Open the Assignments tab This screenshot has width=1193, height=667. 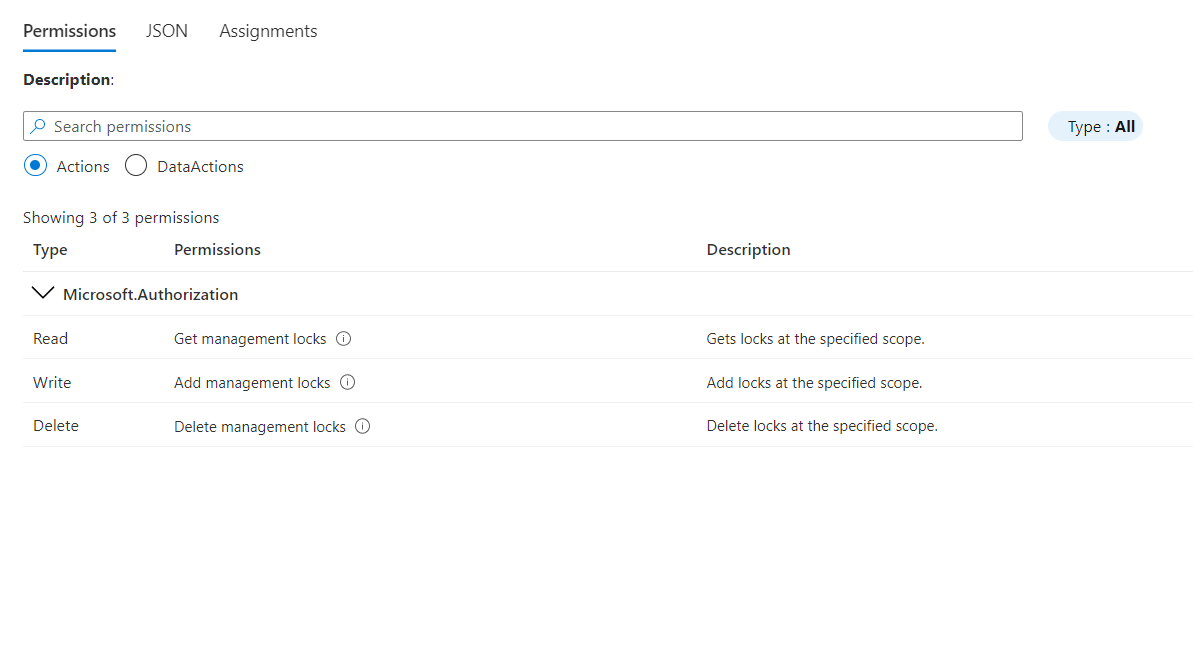[268, 31]
